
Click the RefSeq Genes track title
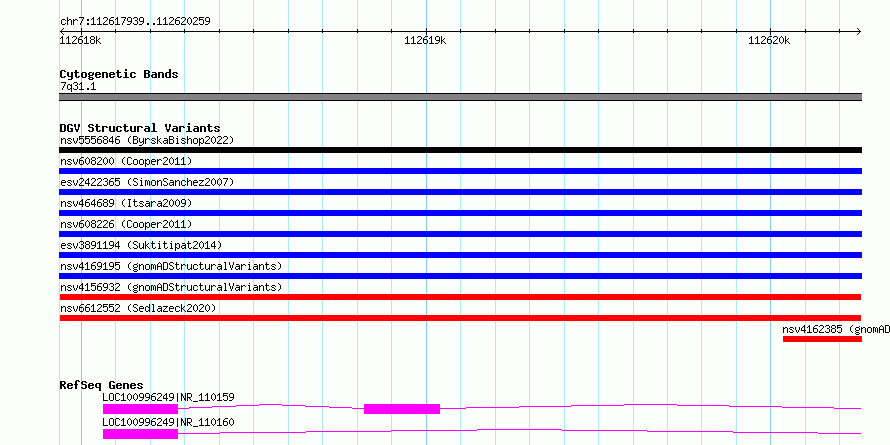pos(101,385)
